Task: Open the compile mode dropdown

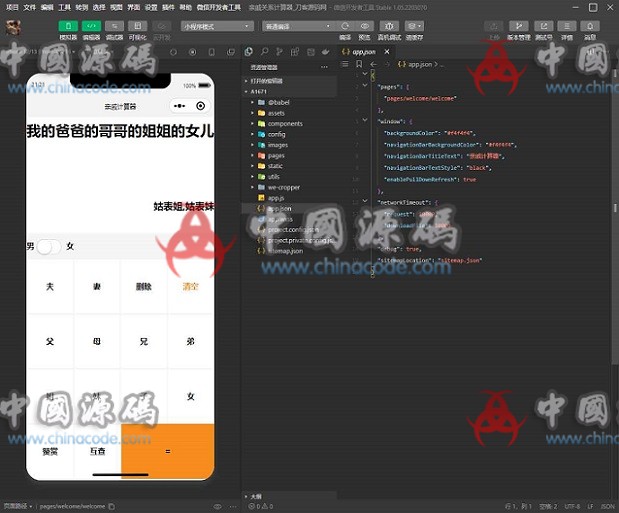Action: [x=297, y=26]
